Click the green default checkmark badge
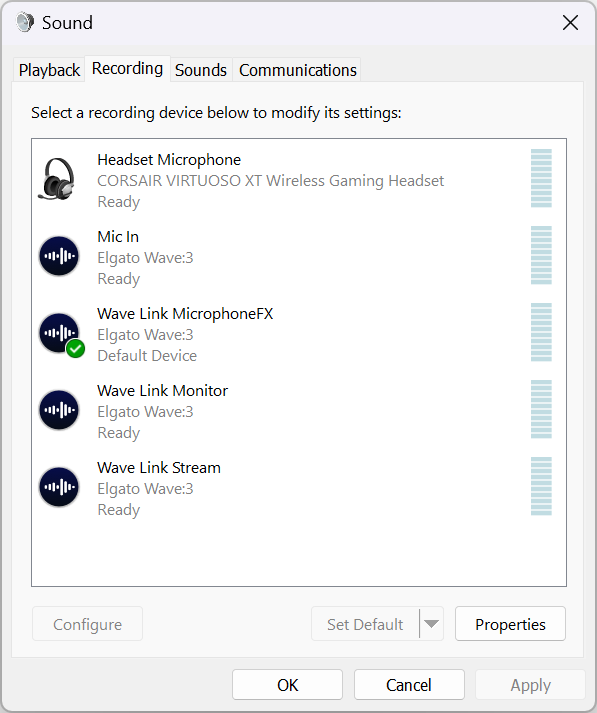The width and height of the screenshot is (597, 713). tap(75, 349)
